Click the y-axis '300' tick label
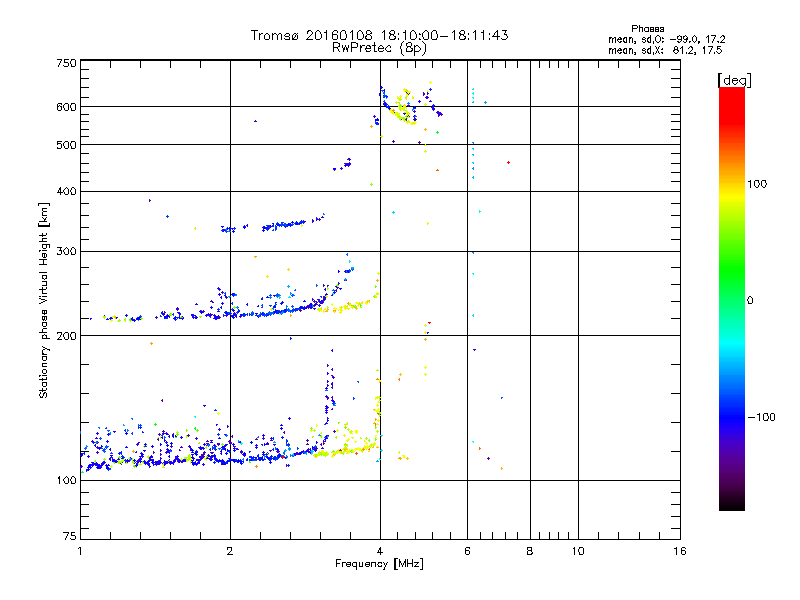Screen dimensions: 800x600 (66, 251)
